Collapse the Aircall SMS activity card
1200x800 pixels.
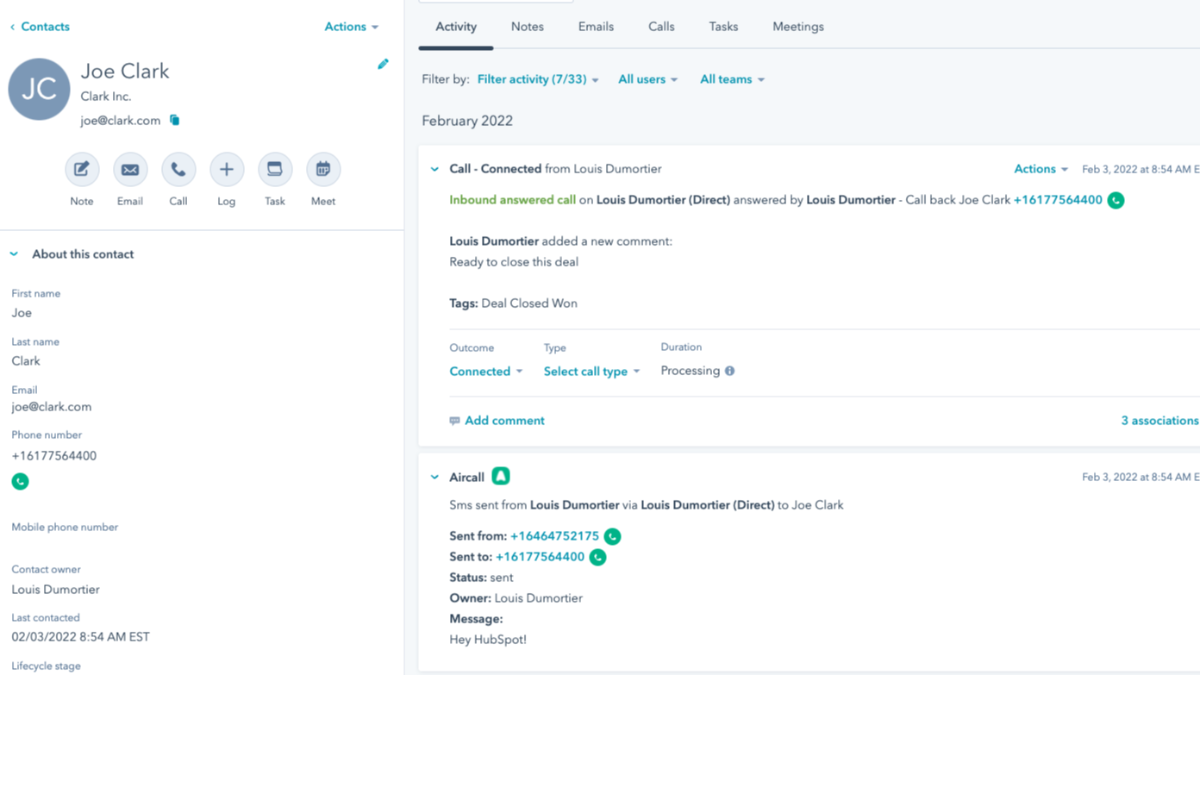click(434, 477)
